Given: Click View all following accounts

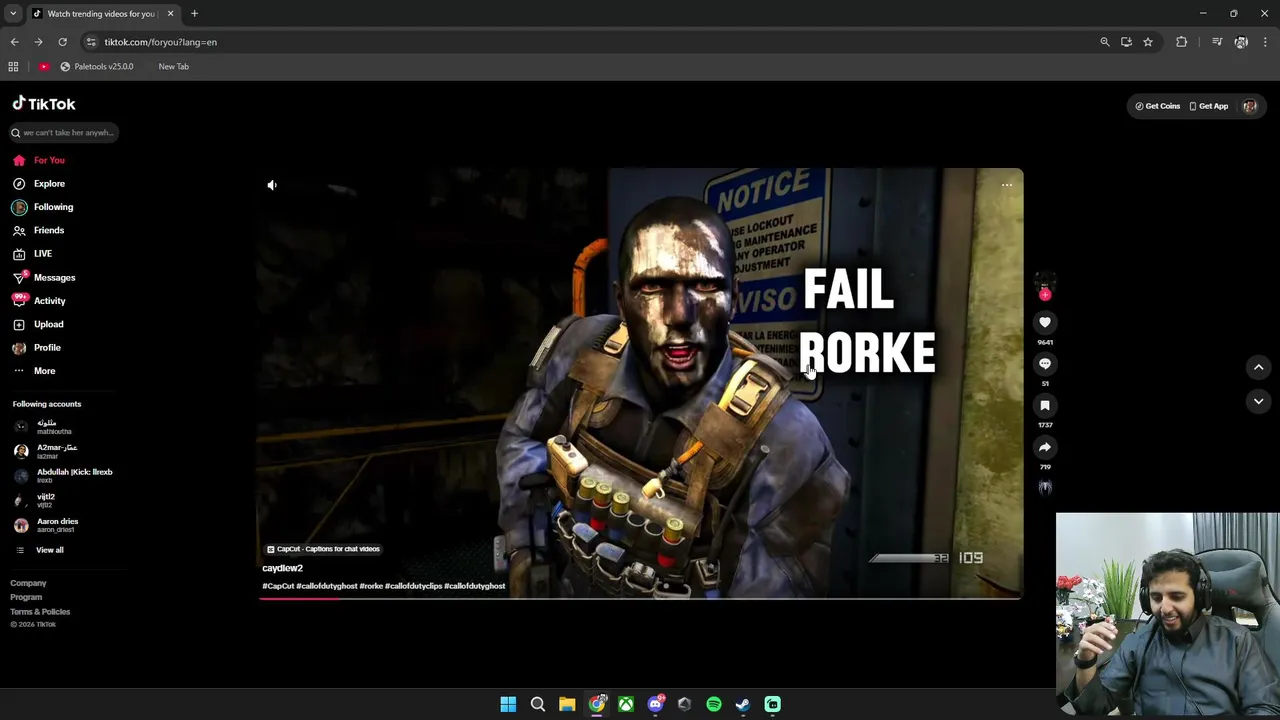Looking at the screenshot, I should point(40,550).
